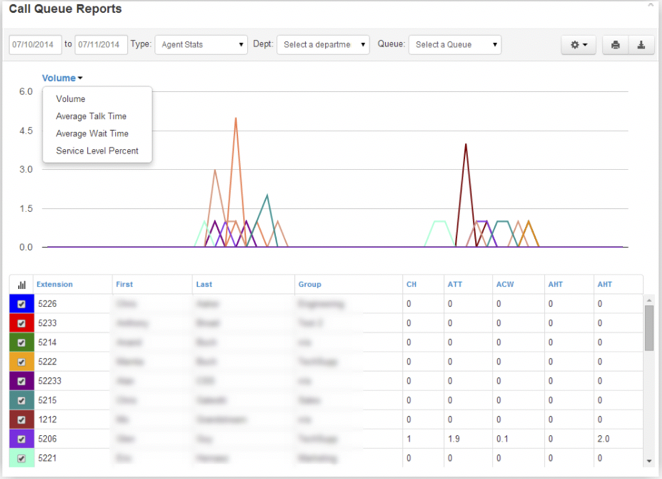Select Average Wait Time from the menu
Screen dimensions: 662x479
(91, 133)
